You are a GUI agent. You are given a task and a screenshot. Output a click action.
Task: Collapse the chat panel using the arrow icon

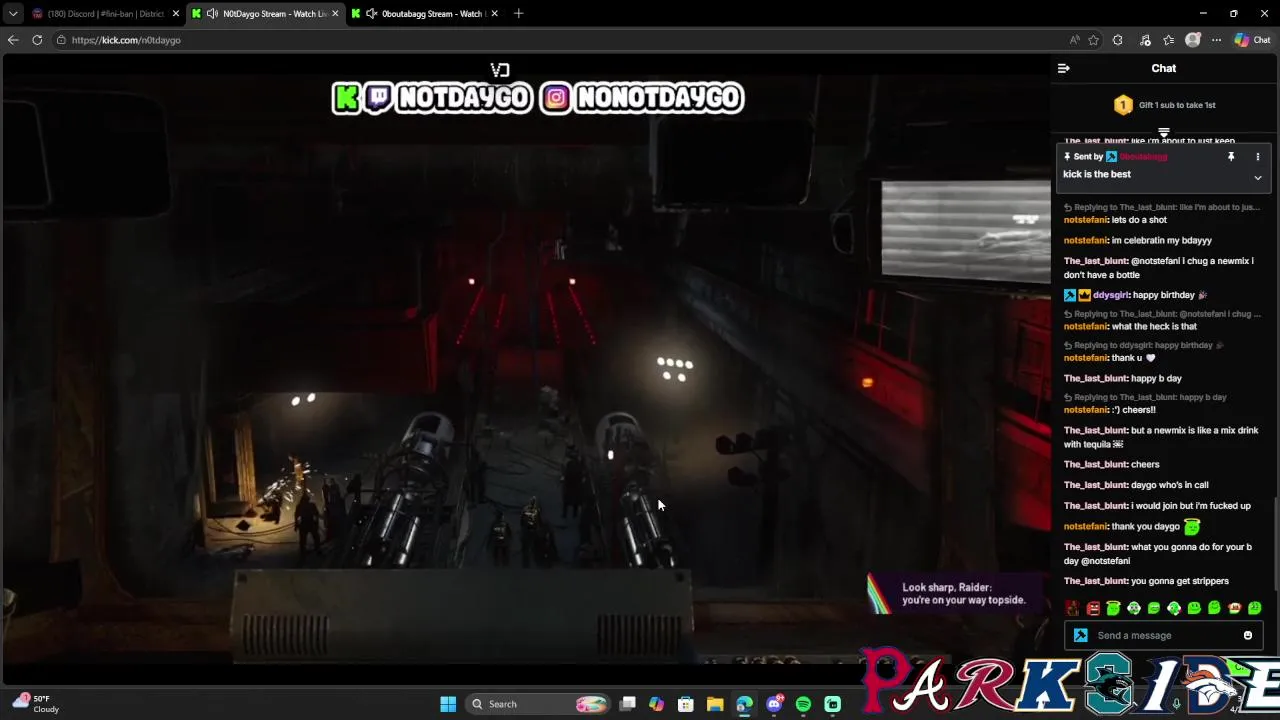point(1063,68)
